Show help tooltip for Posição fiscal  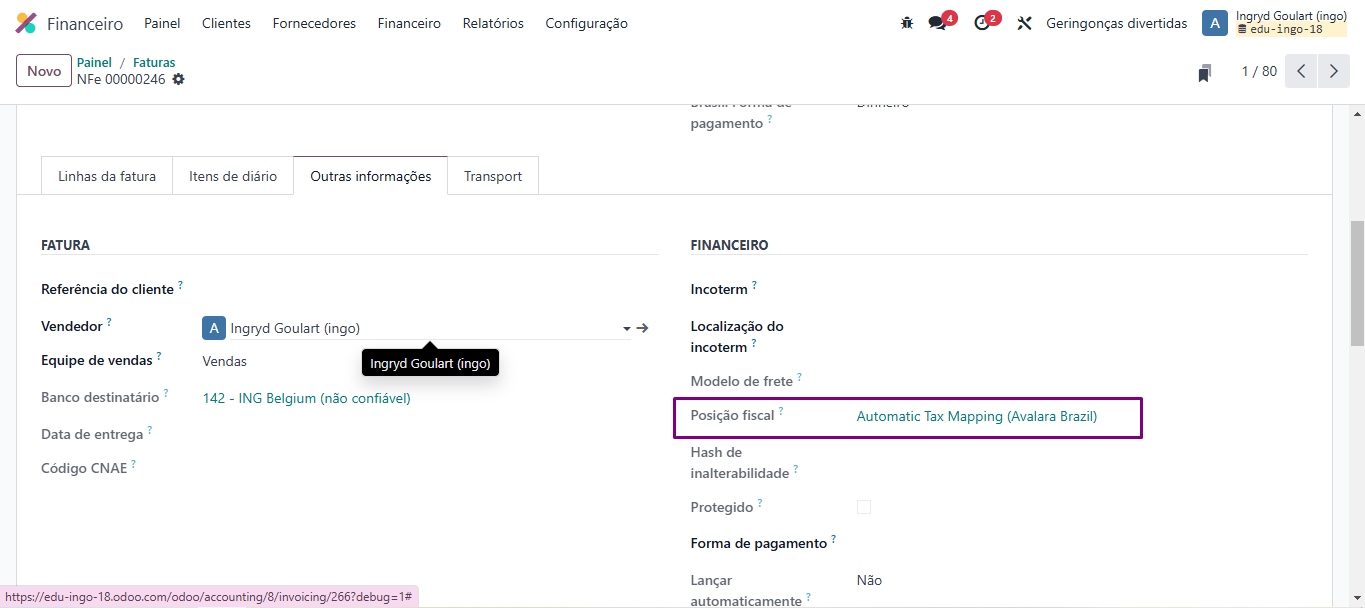pyautogui.click(x=781, y=411)
